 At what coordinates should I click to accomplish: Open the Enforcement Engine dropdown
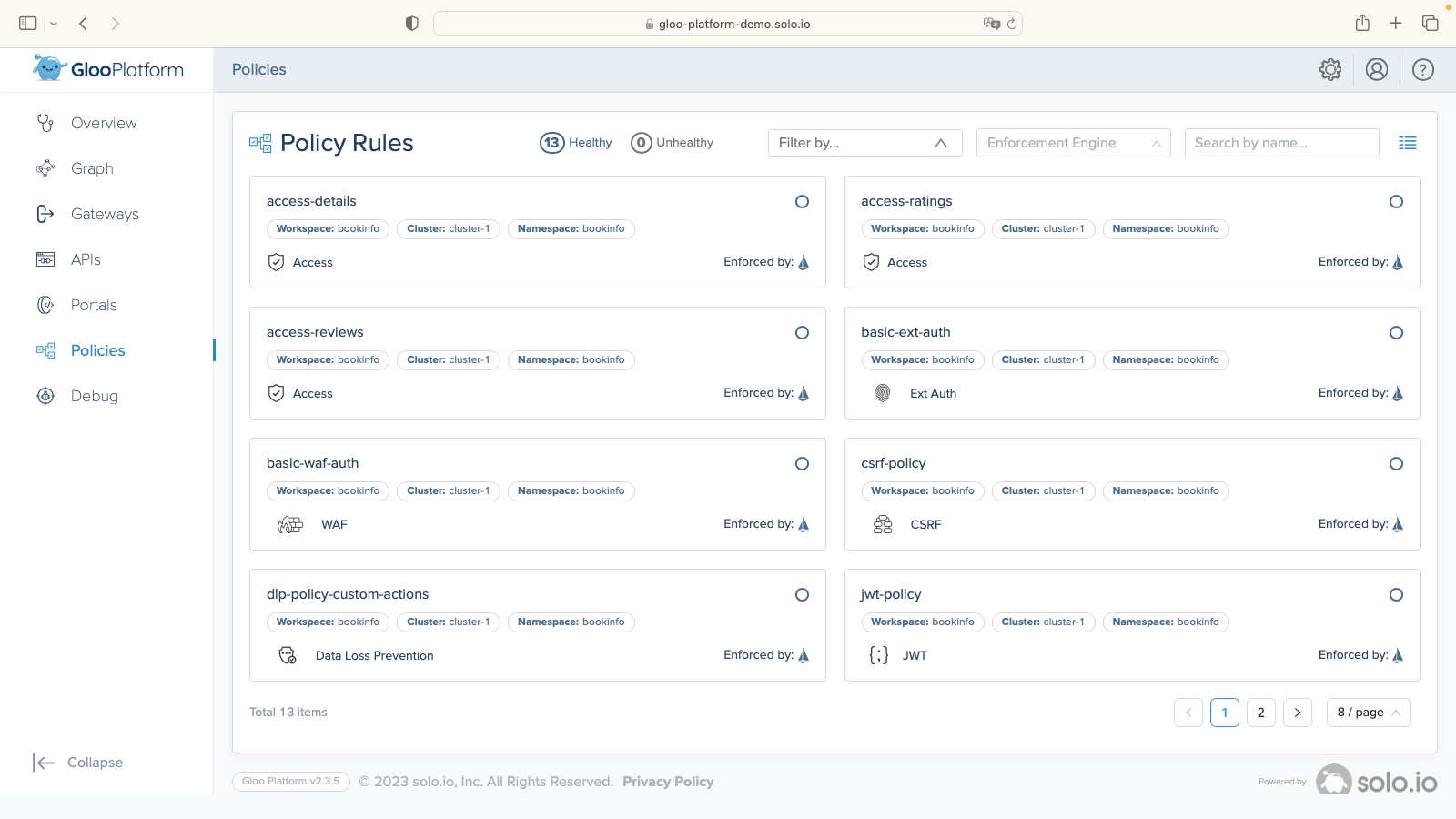coord(1073,143)
